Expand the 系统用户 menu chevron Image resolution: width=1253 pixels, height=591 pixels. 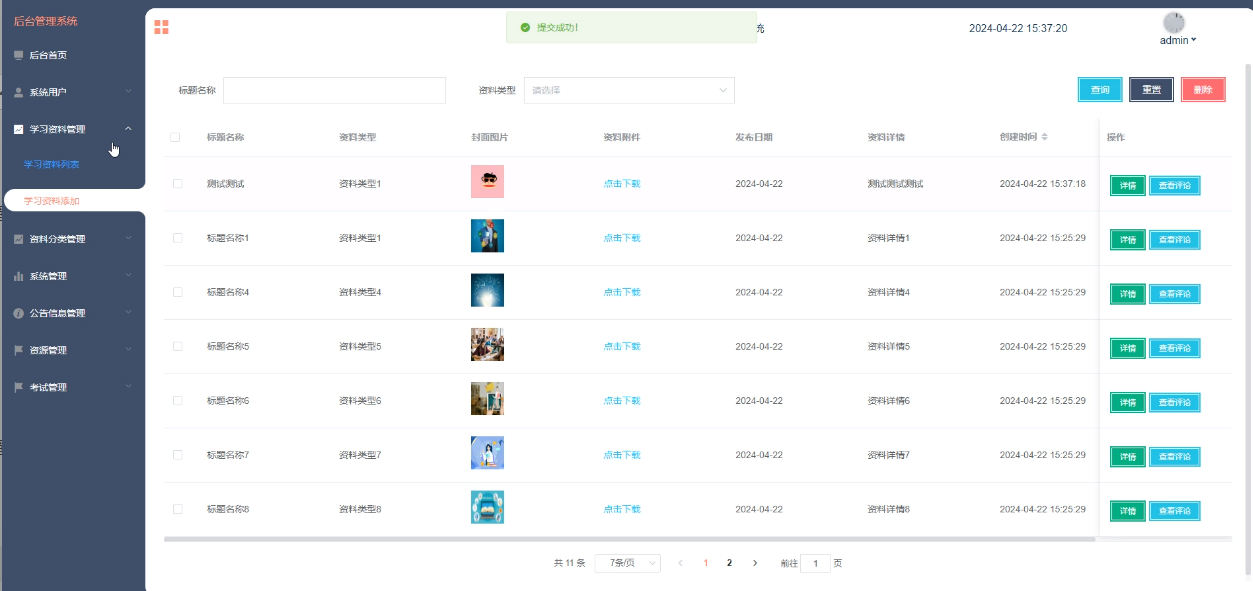[x=128, y=92]
